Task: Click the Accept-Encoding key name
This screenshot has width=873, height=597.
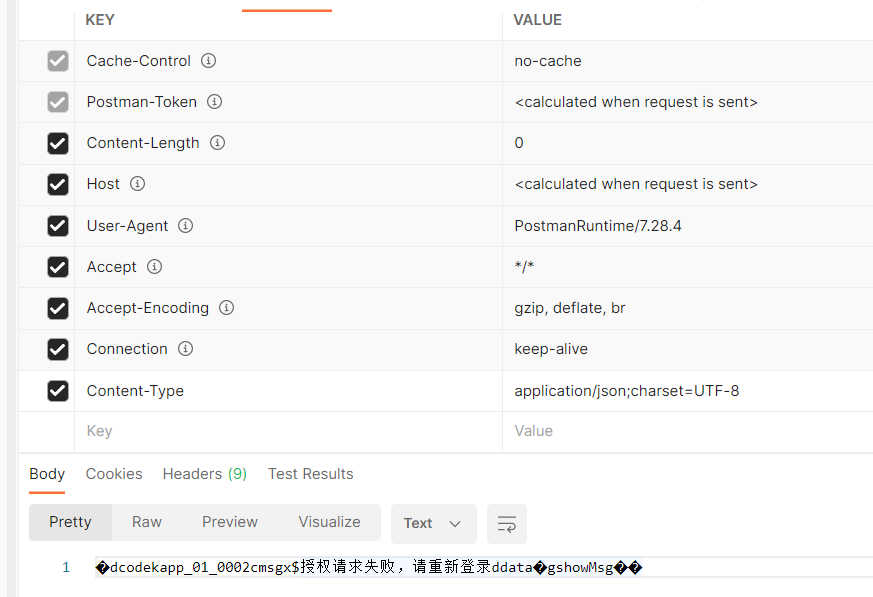Action: 148,308
